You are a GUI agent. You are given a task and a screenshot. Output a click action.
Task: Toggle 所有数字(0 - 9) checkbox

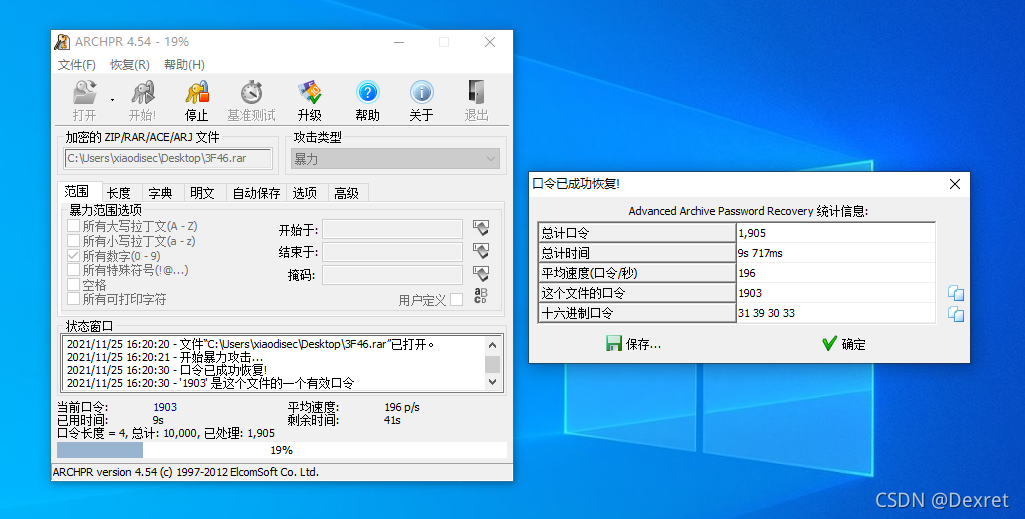click(74, 256)
